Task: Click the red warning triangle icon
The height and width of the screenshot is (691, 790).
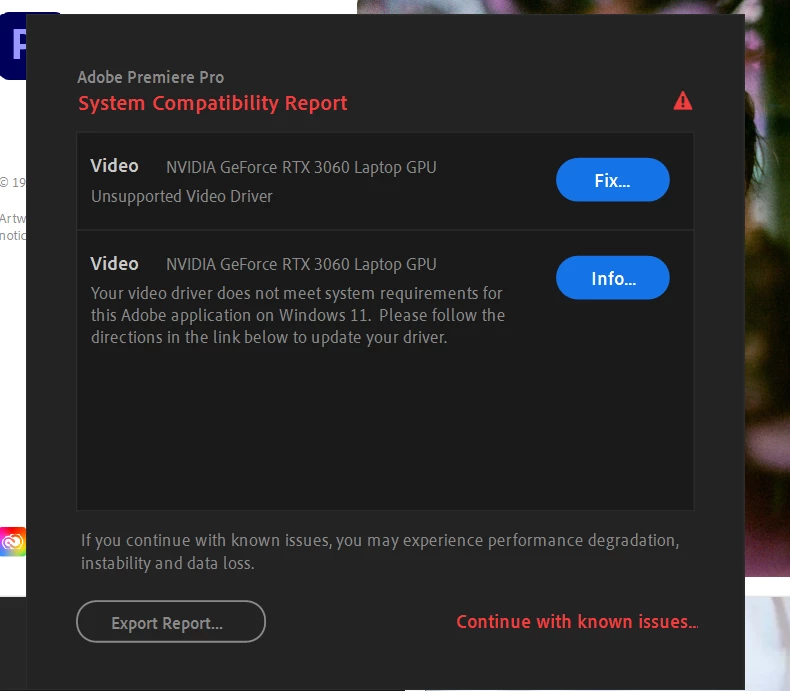Action: click(x=683, y=101)
